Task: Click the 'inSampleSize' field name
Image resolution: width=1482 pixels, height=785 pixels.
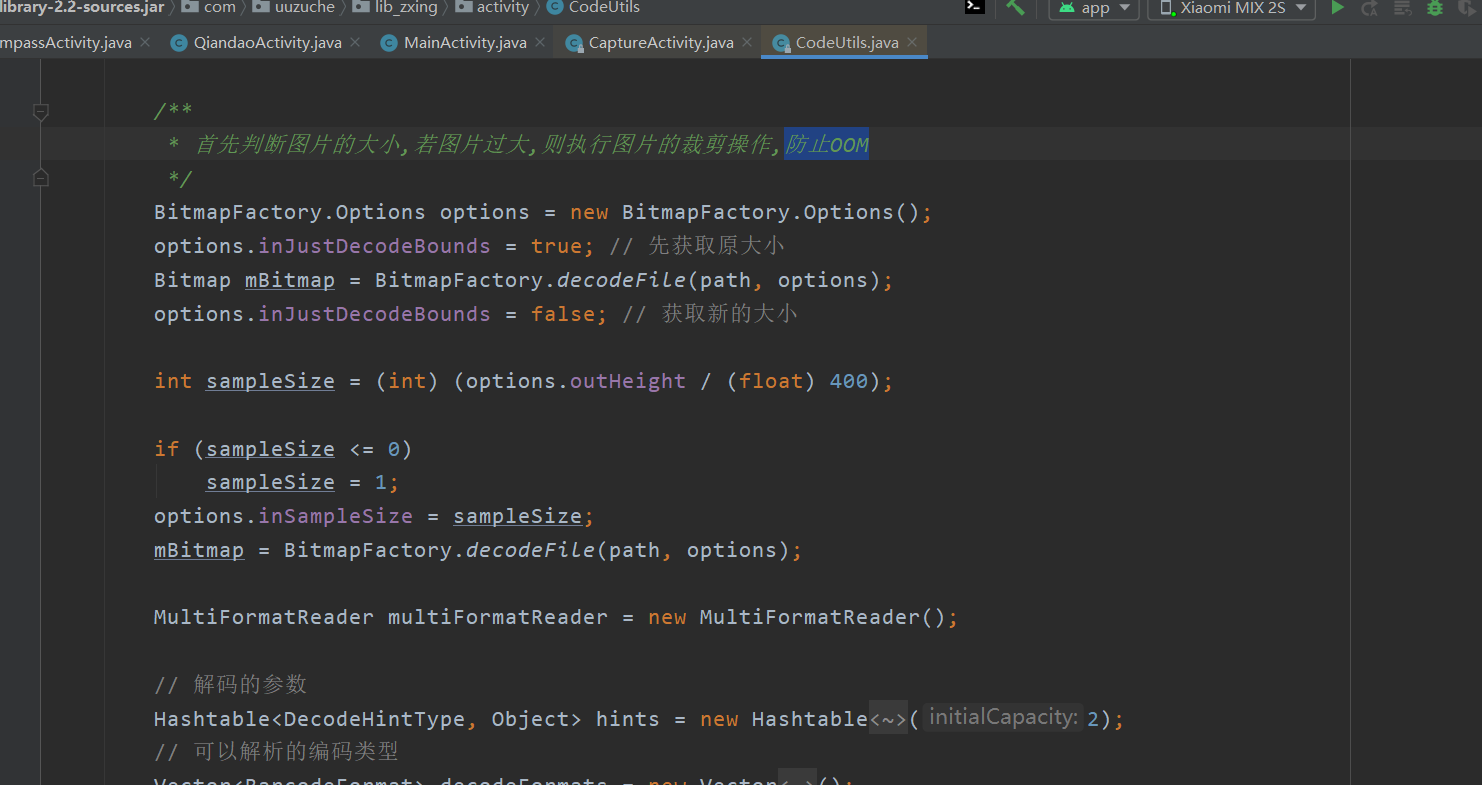Action: point(335,516)
